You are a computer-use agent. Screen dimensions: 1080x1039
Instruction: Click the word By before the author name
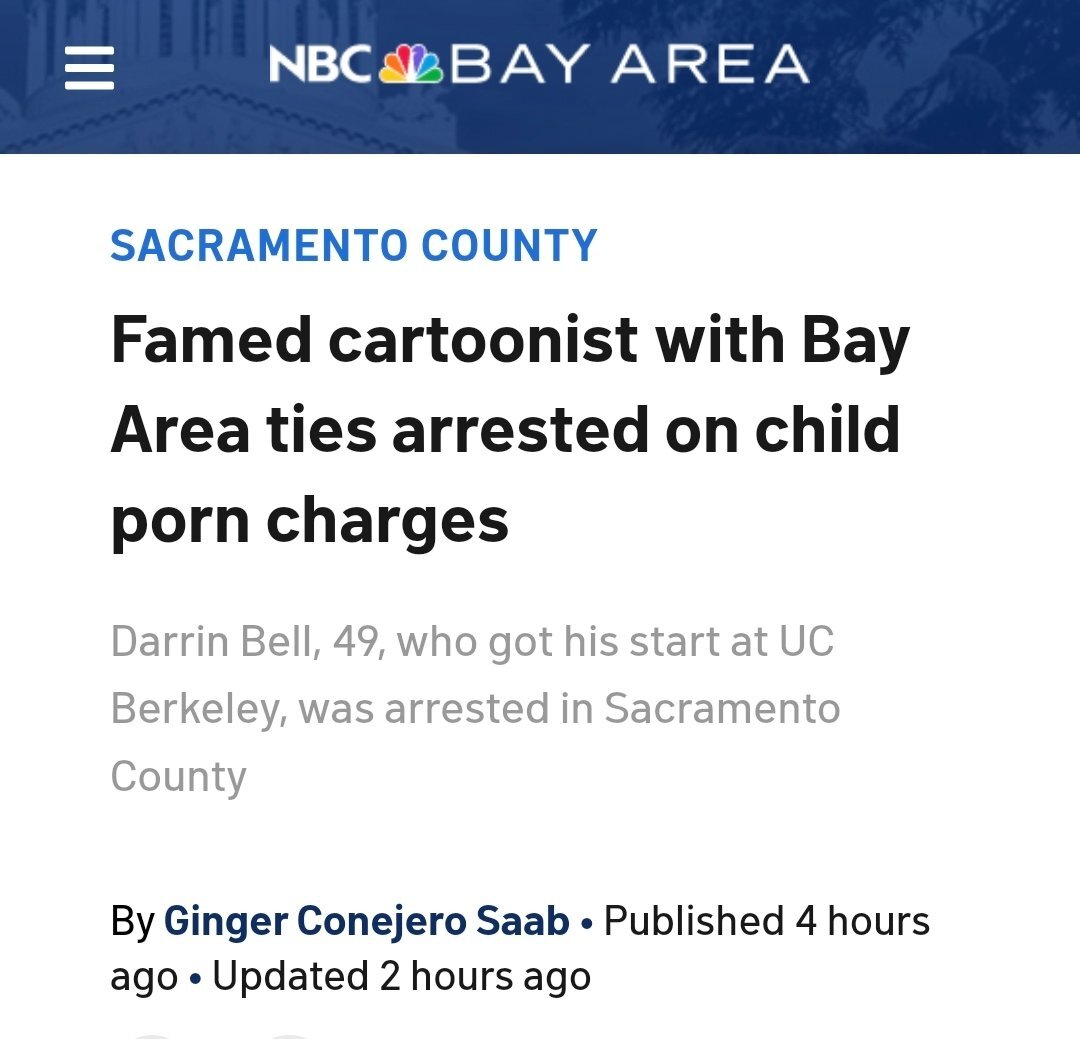coord(132,921)
